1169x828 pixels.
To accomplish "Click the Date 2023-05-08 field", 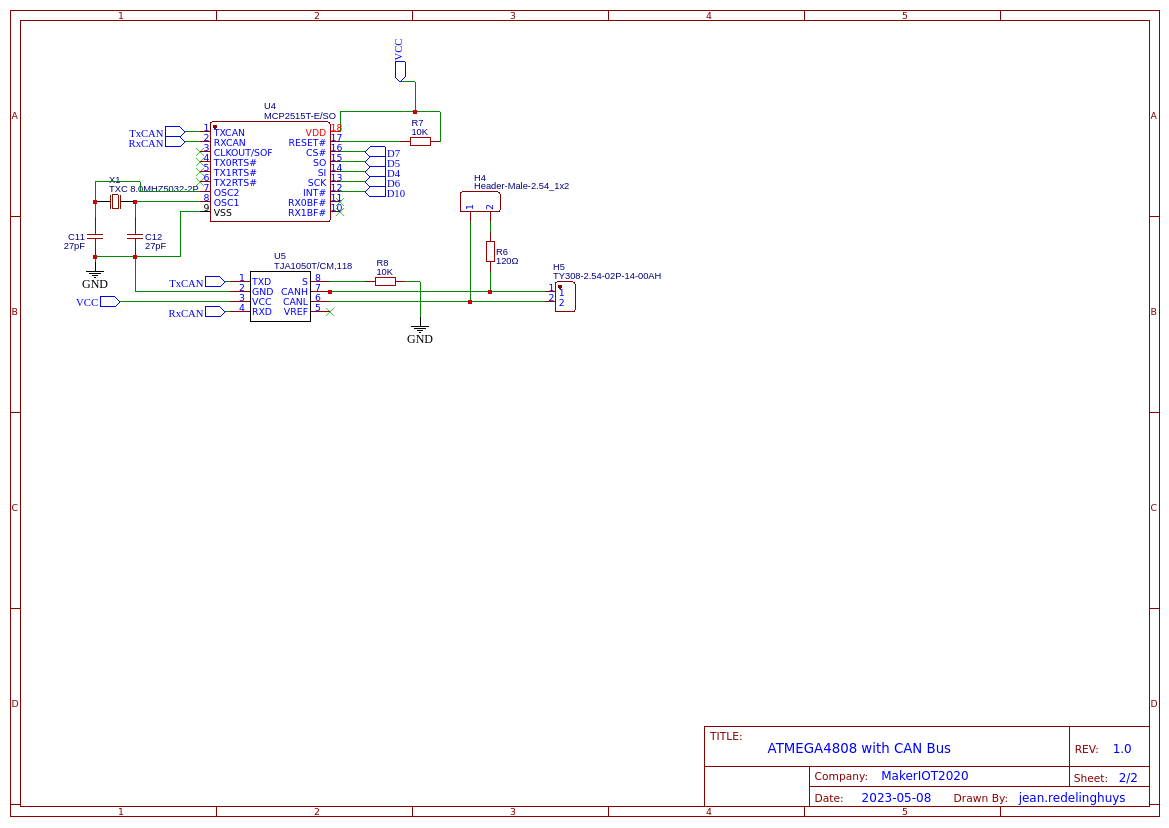I will tap(897, 797).
